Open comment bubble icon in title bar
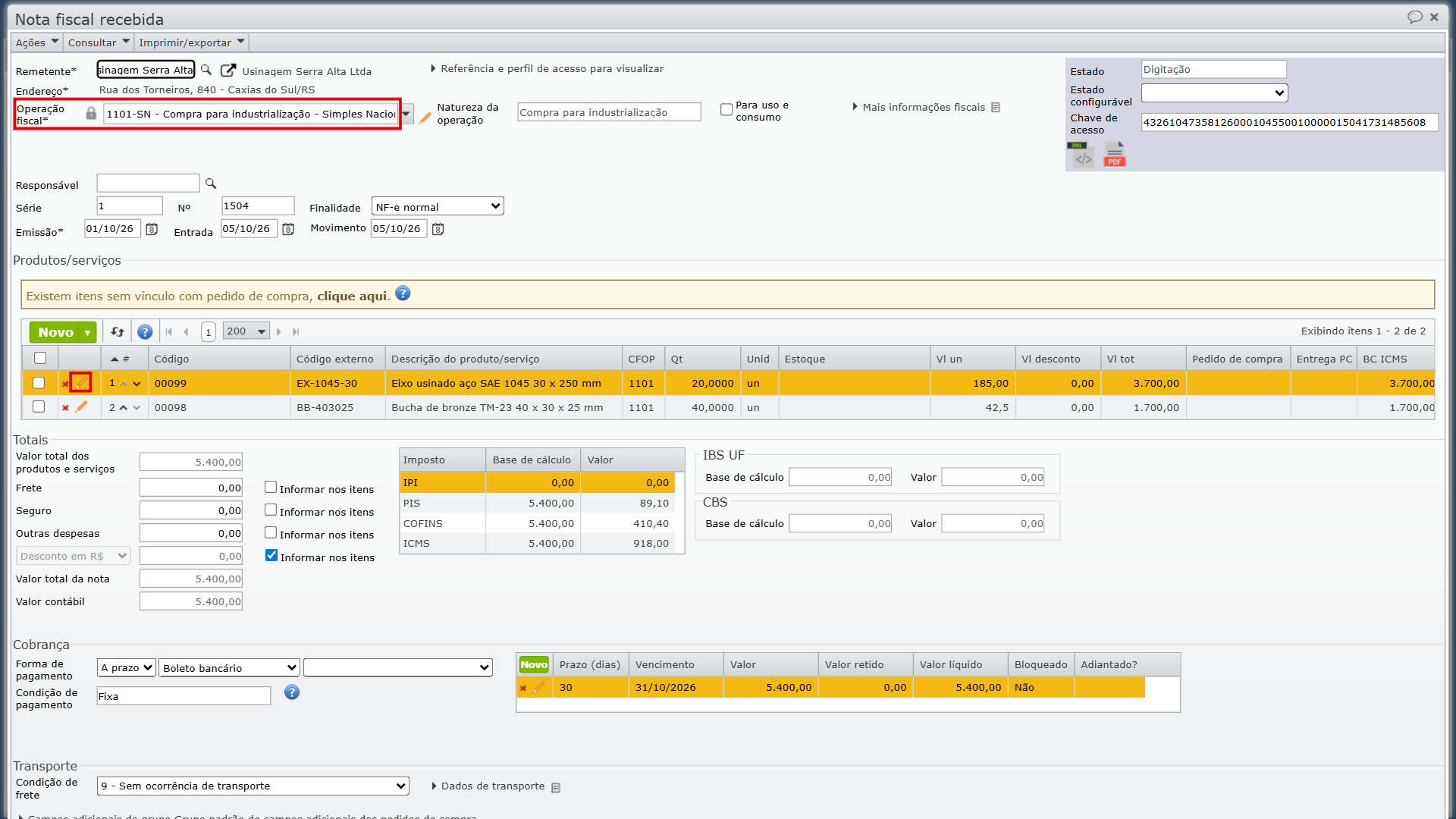Screen dimensions: 1456x819 (1414, 17)
